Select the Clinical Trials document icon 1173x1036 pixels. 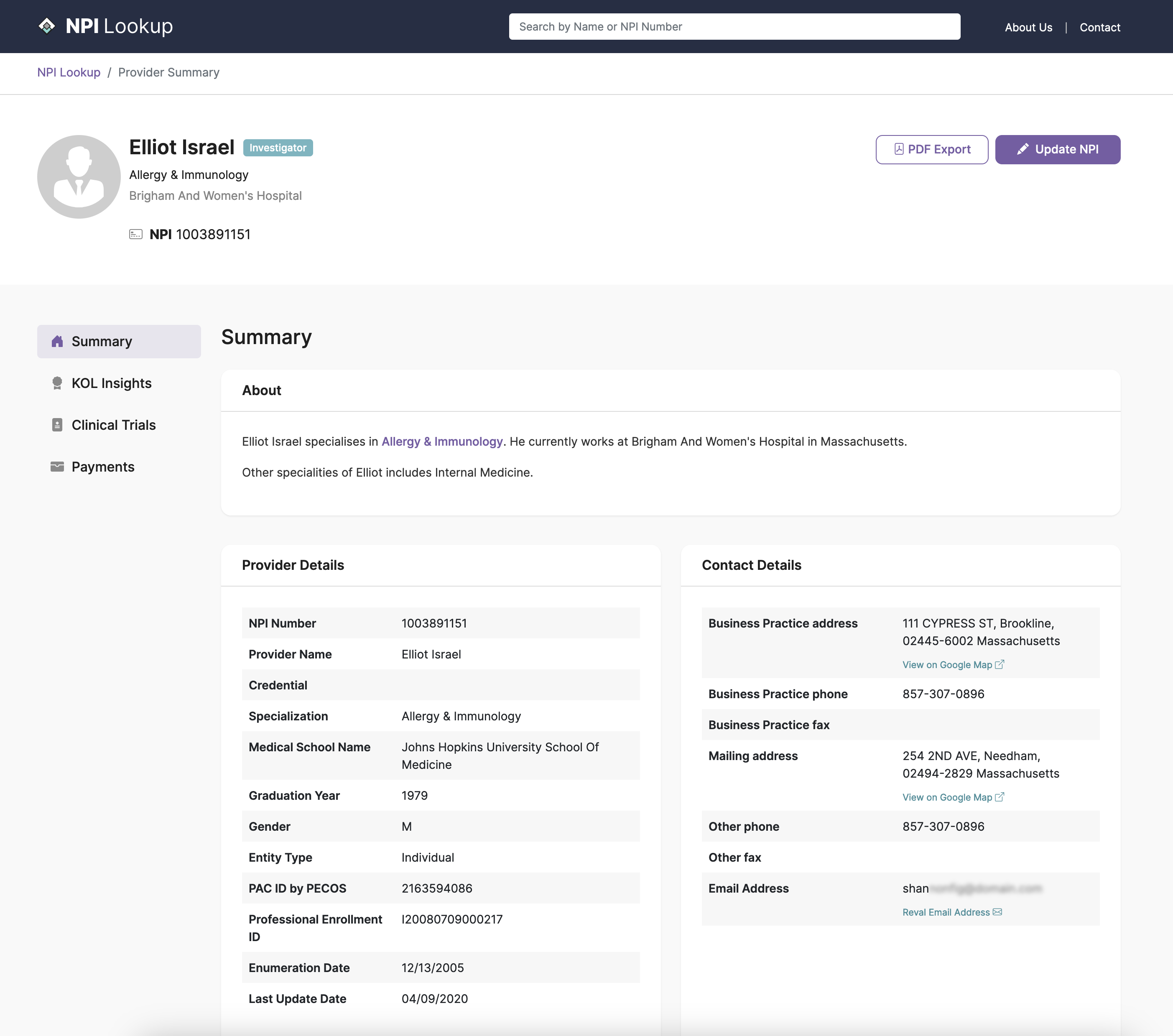click(57, 425)
